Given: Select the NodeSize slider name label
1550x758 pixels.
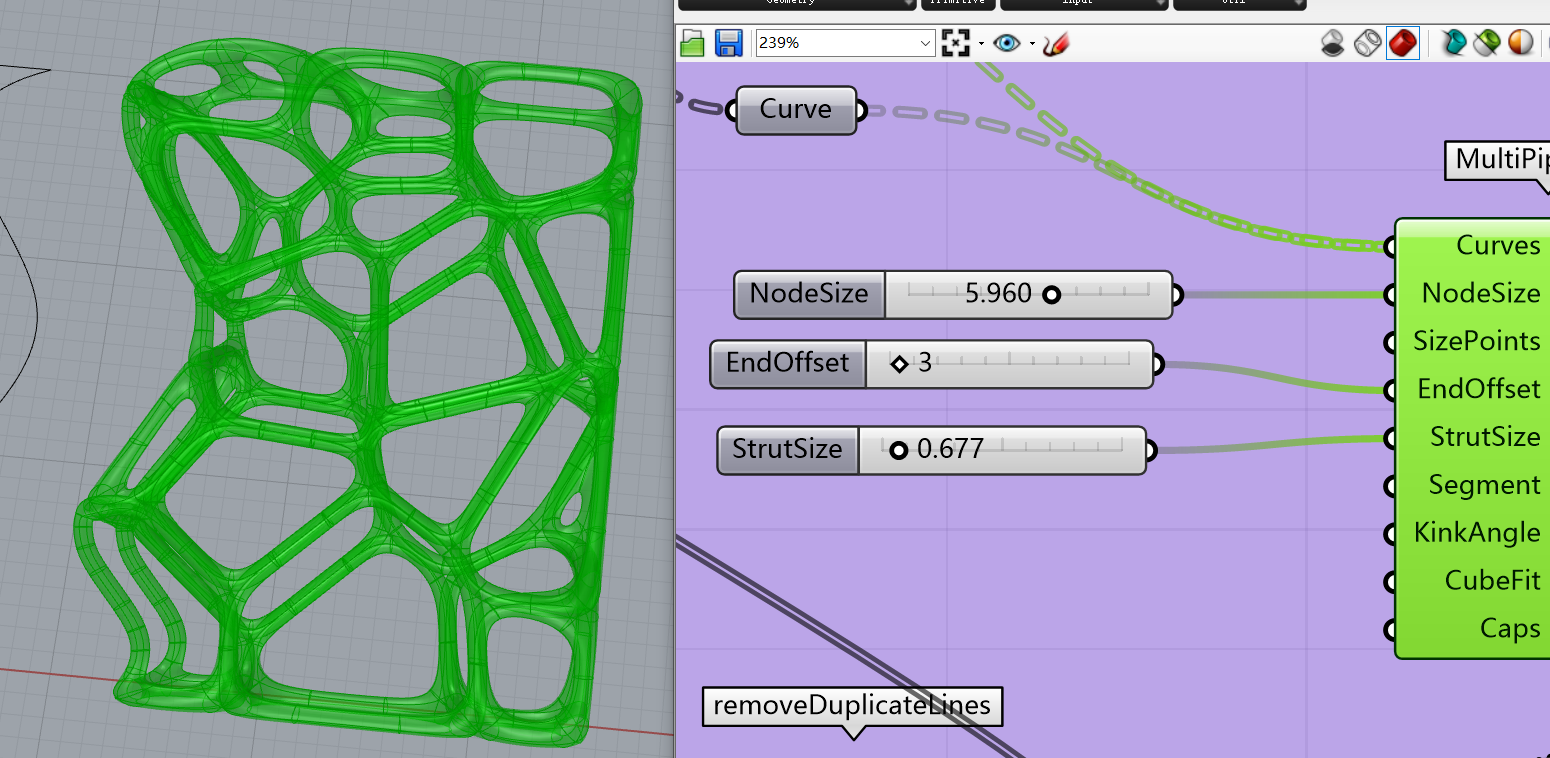Looking at the screenshot, I should [x=809, y=294].
